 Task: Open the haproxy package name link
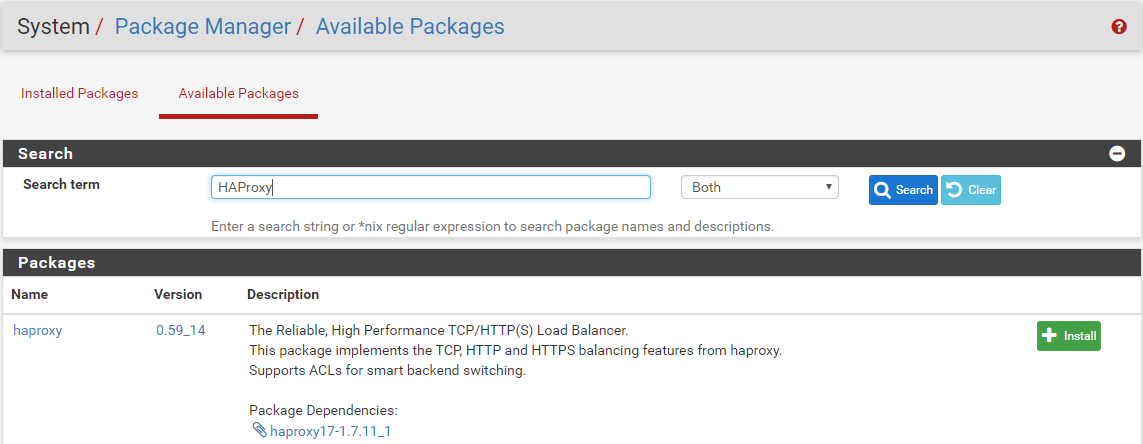coord(37,330)
